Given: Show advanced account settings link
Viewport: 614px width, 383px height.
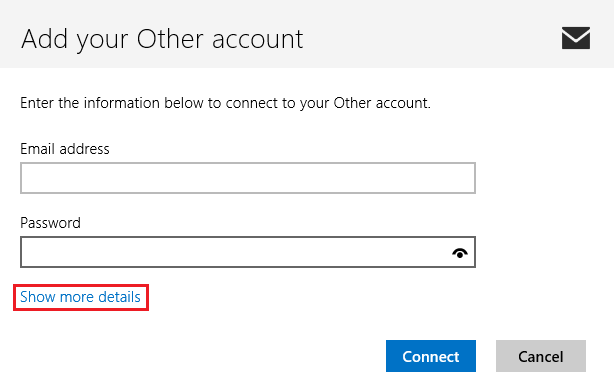Looking at the screenshot, I should pos(80,297).
